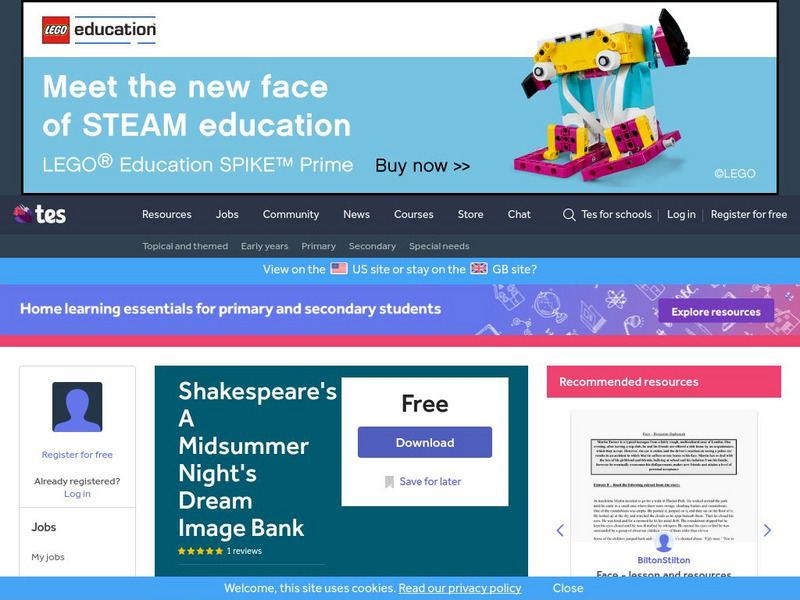This screenshot has width=800, height=600.
Task: Click Register for free in header
Action: (749, 214)
